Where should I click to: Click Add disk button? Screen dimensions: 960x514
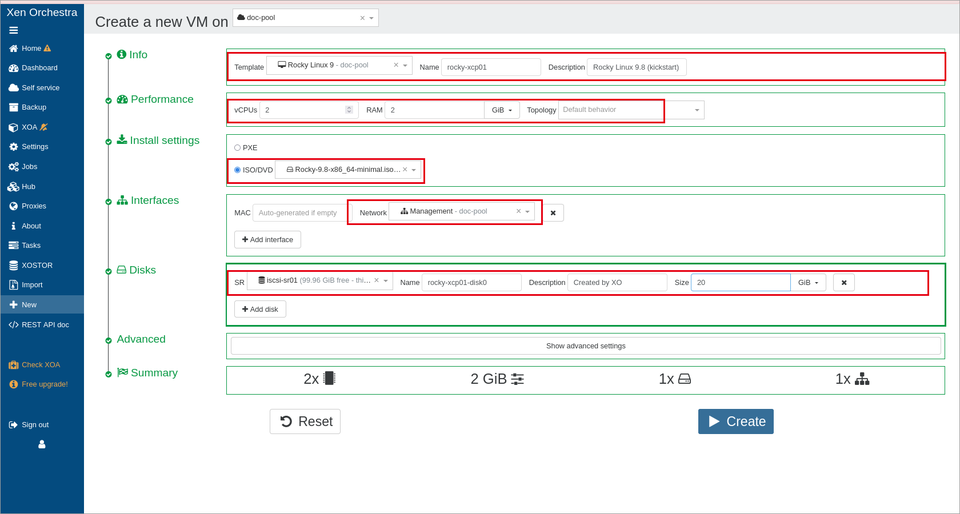coord(260,310)
